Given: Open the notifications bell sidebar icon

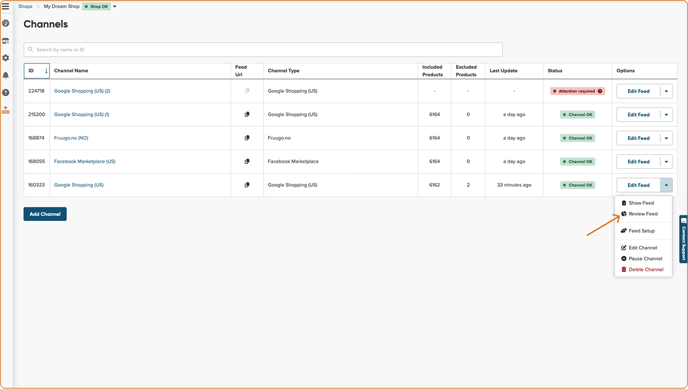Looking at the screenshot, I should point(6,75).
